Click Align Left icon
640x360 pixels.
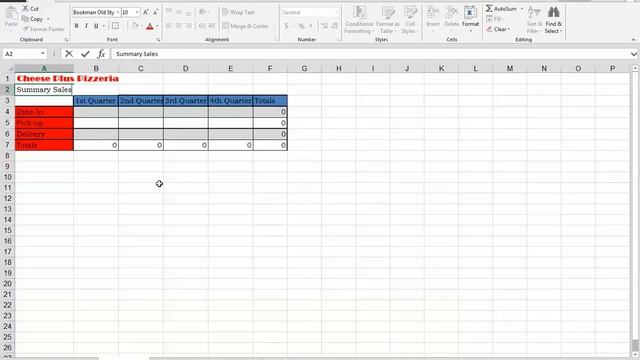[x=169, y=26]
